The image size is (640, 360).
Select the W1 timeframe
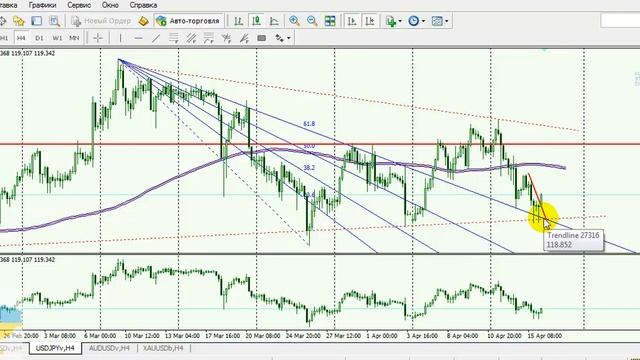(57, 38)
